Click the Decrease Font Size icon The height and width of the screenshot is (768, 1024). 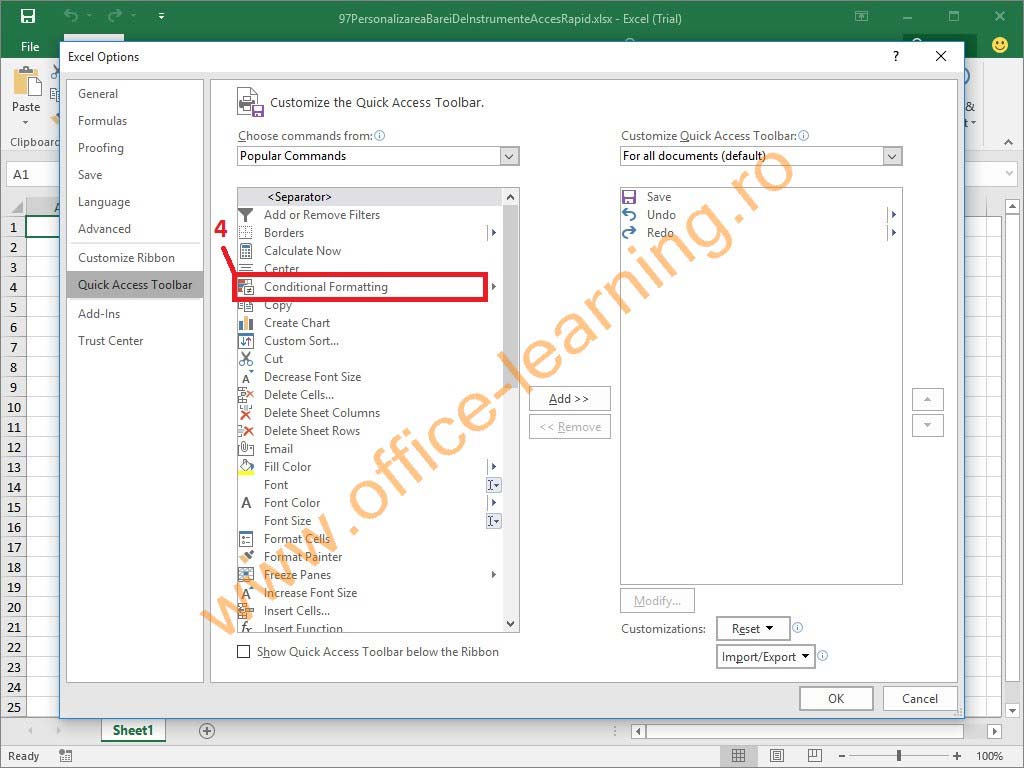246,377
